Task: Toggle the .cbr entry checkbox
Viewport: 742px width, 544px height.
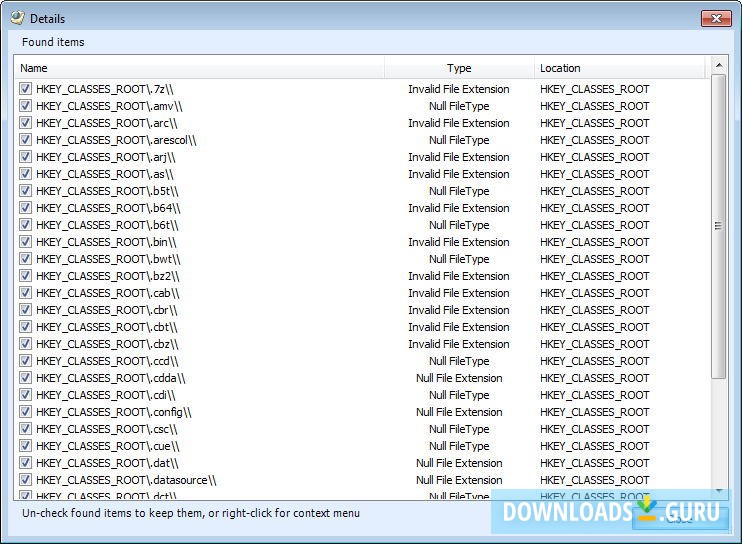Action: pos(26,310)
